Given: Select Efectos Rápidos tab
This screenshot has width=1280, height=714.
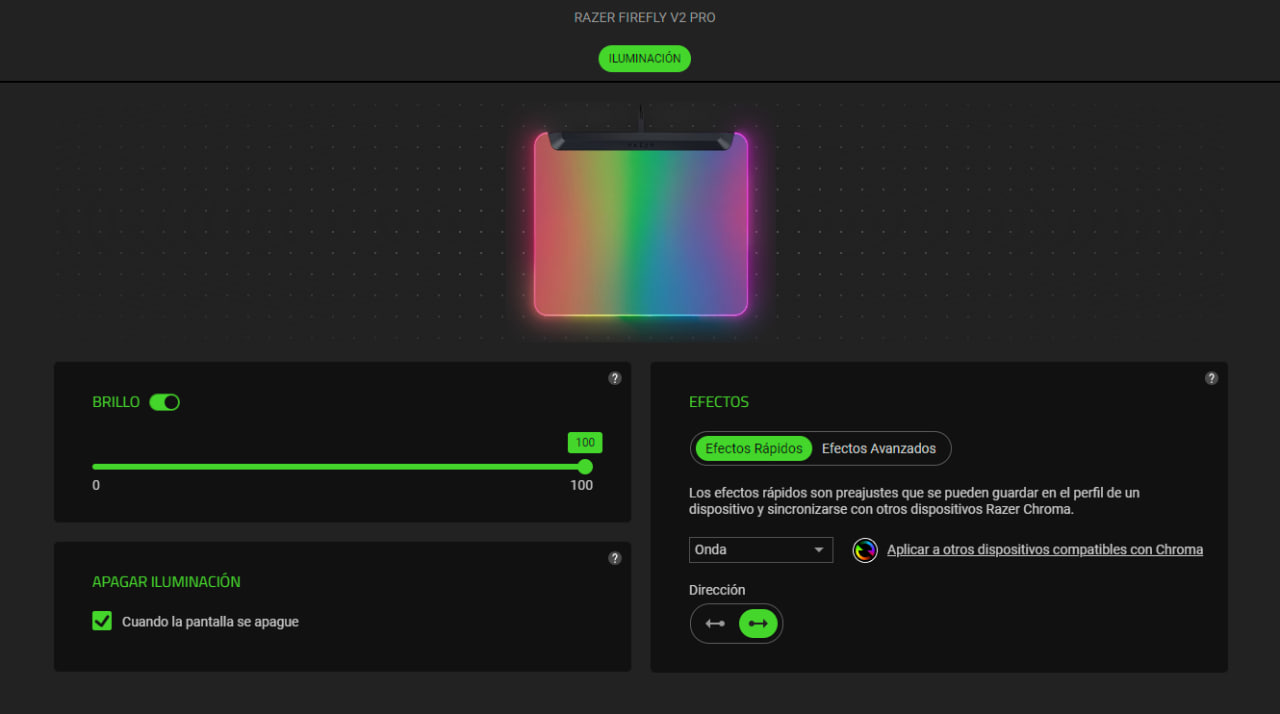Looking at the screenshot, I should pyautogui.click(x=754, y=448).
